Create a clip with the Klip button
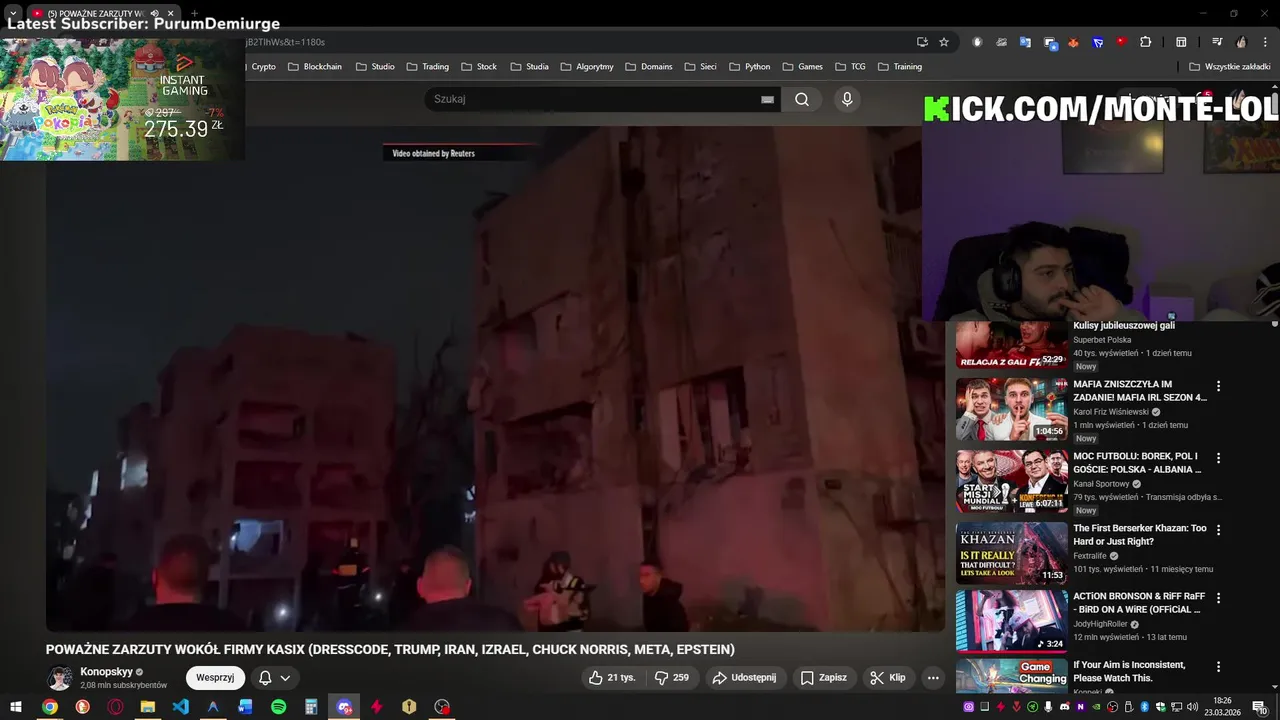 pyautogui.click(x=888, y=677)
